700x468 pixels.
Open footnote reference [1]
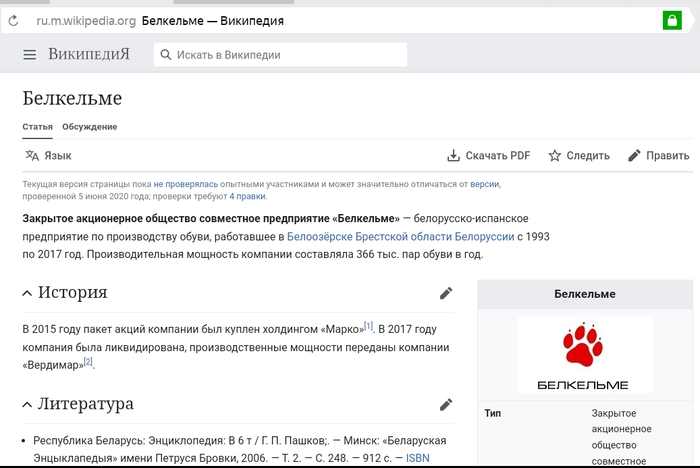point(368,326)
